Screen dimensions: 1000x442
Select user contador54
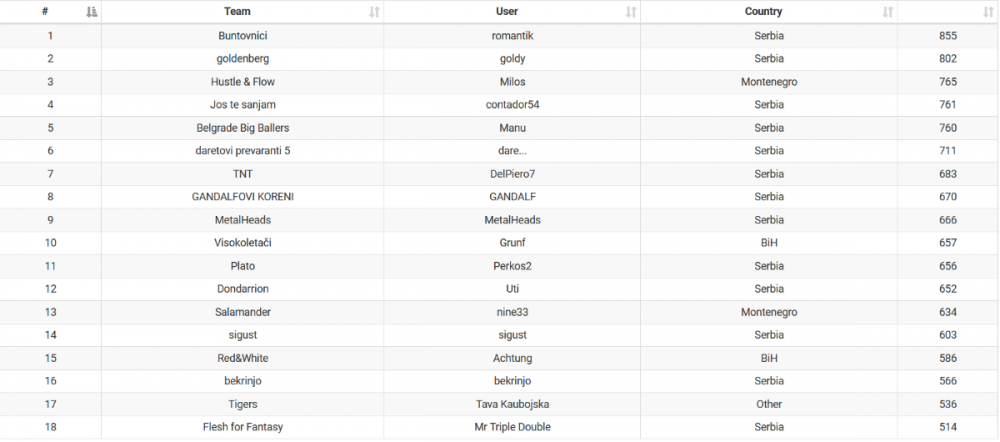512,105
